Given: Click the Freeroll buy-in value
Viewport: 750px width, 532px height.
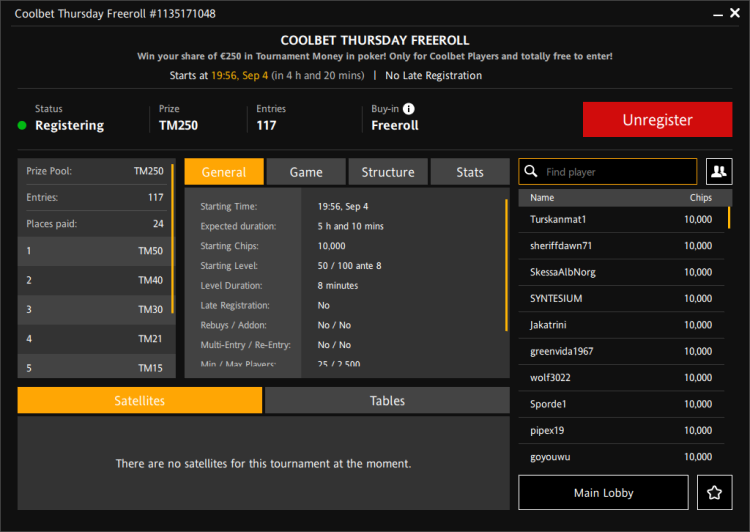Looking at the screenshot, I should (x=395, y=125).
